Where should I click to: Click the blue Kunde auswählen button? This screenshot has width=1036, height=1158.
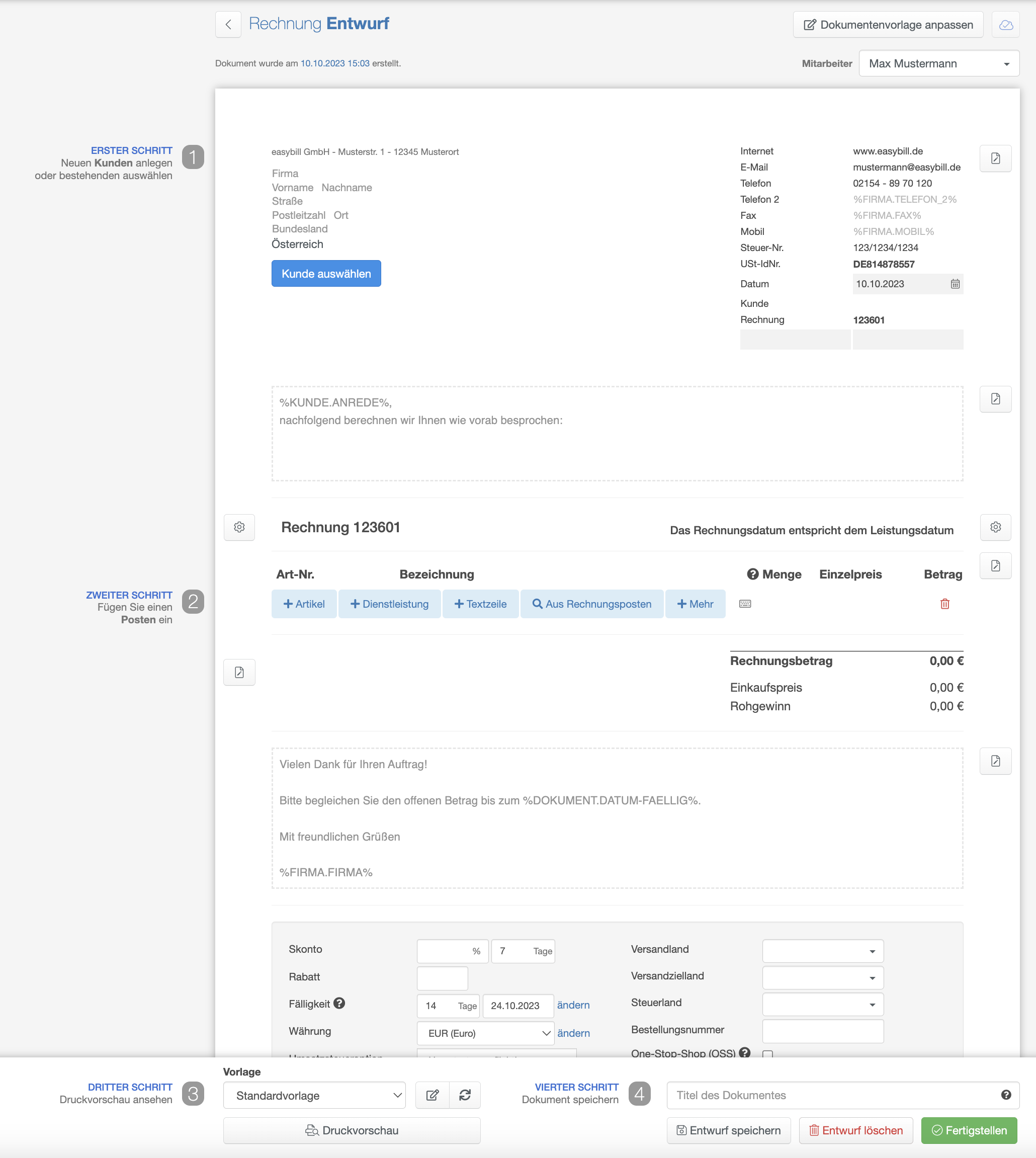point(325,274)
